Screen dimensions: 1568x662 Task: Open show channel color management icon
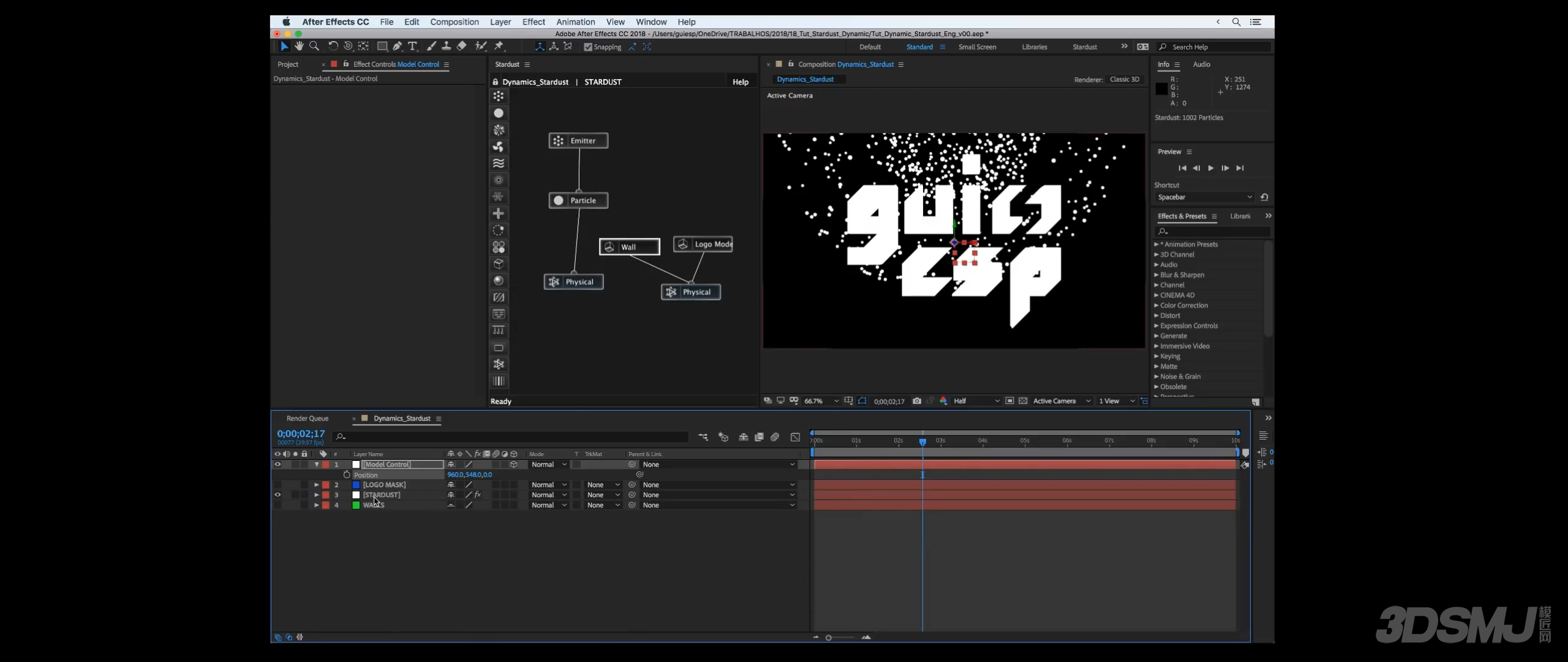tap(943, 401)
